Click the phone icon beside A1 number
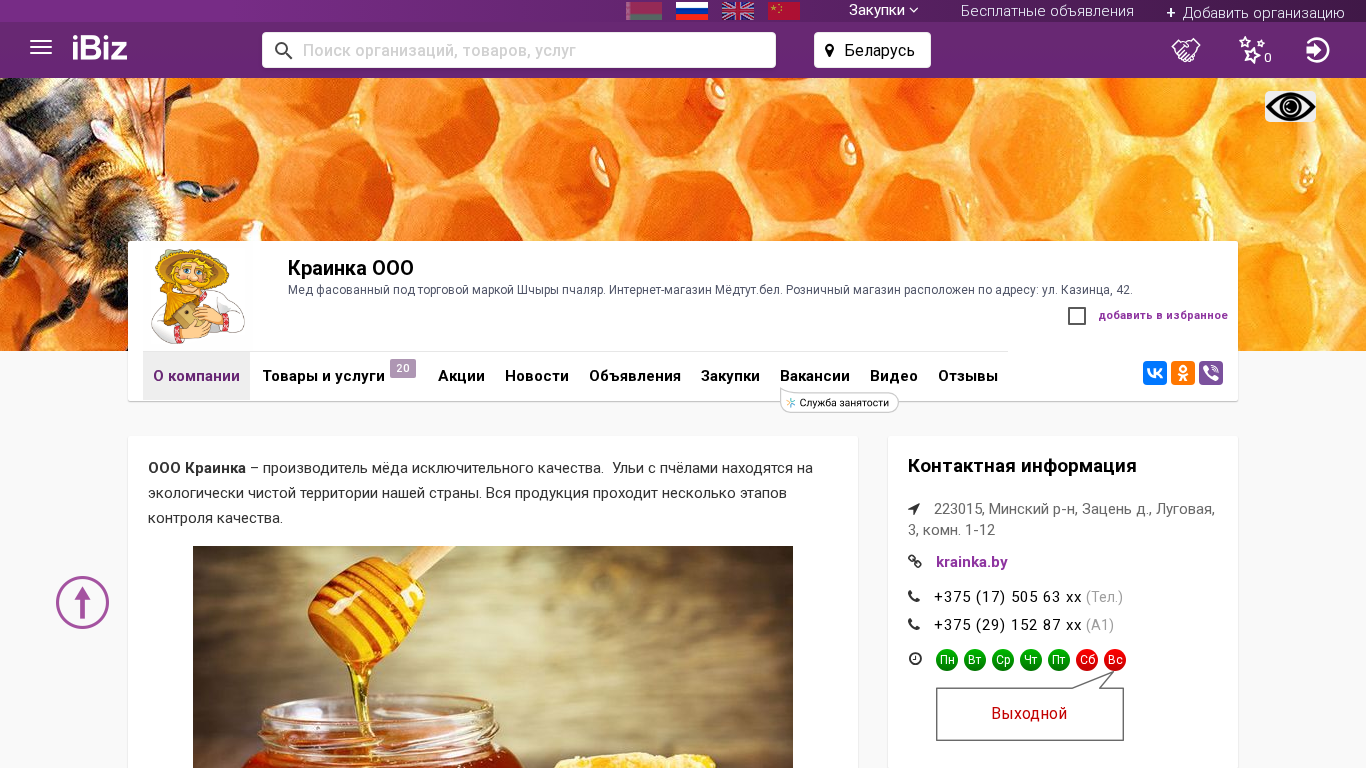 click(914, 625)
